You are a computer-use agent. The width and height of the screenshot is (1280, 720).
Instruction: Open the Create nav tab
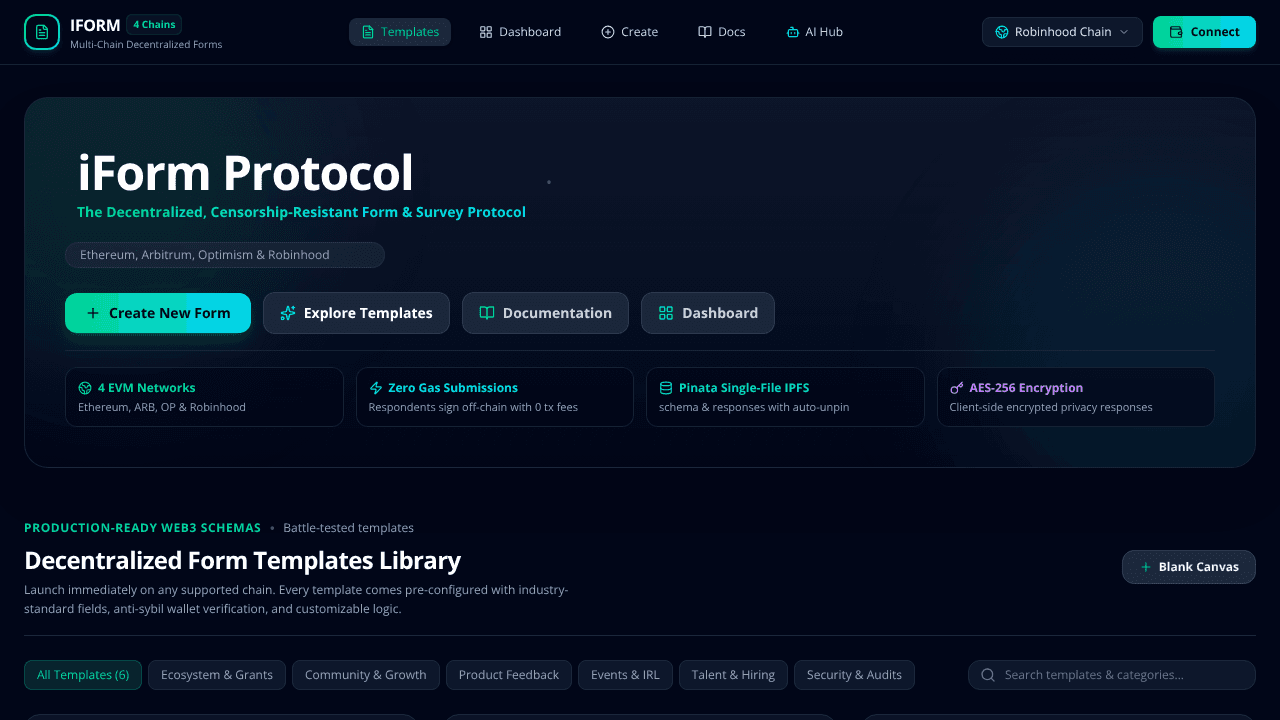pos(629,32)
